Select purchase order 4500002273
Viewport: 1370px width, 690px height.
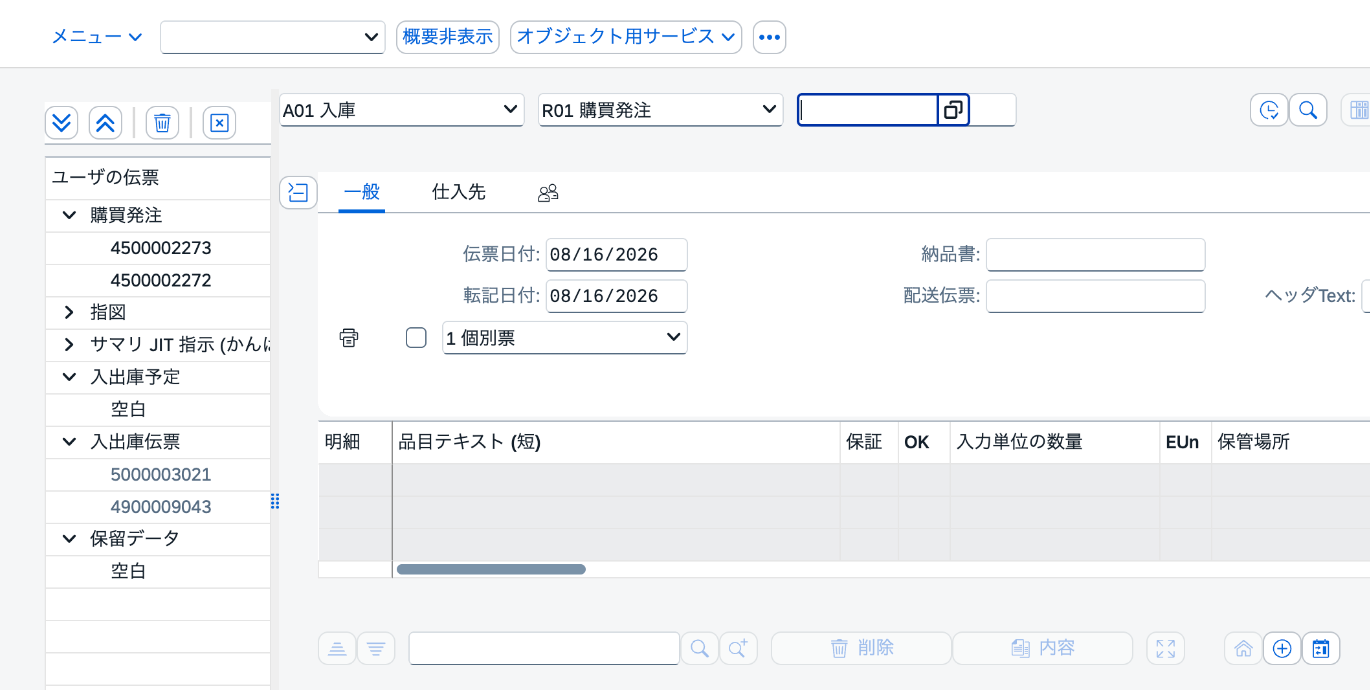[161, 248]
